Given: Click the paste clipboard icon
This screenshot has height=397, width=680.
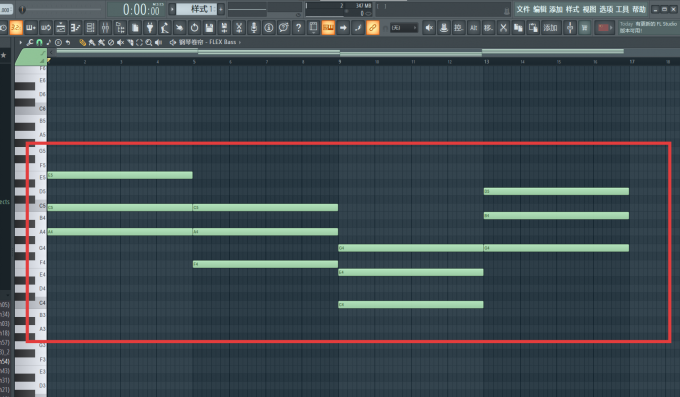Looking at the screenshot, I should 533,28.
